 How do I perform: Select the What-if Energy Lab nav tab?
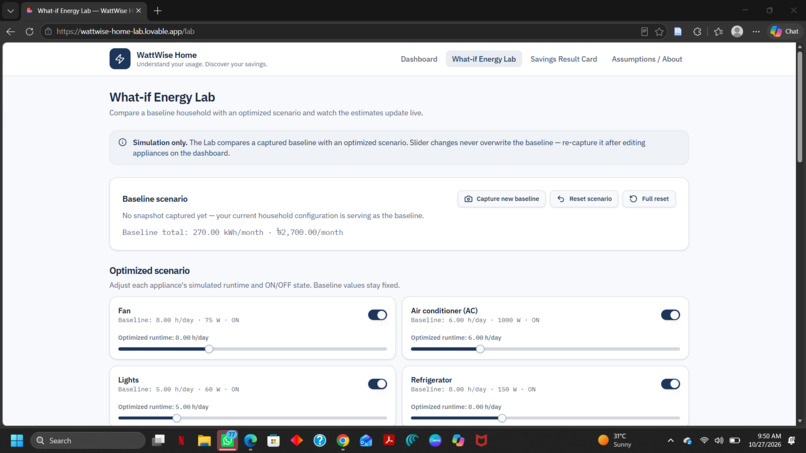[484, 59]
